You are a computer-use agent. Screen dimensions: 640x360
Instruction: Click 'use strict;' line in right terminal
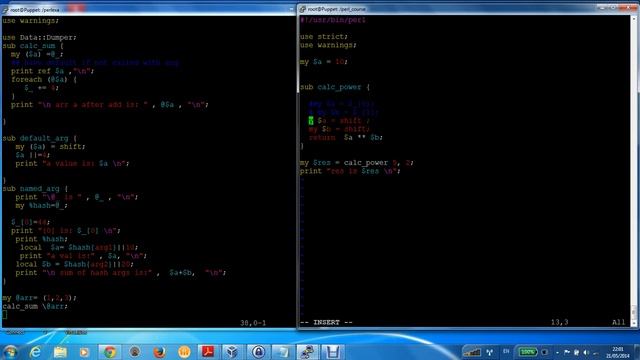tap(324, 36)
